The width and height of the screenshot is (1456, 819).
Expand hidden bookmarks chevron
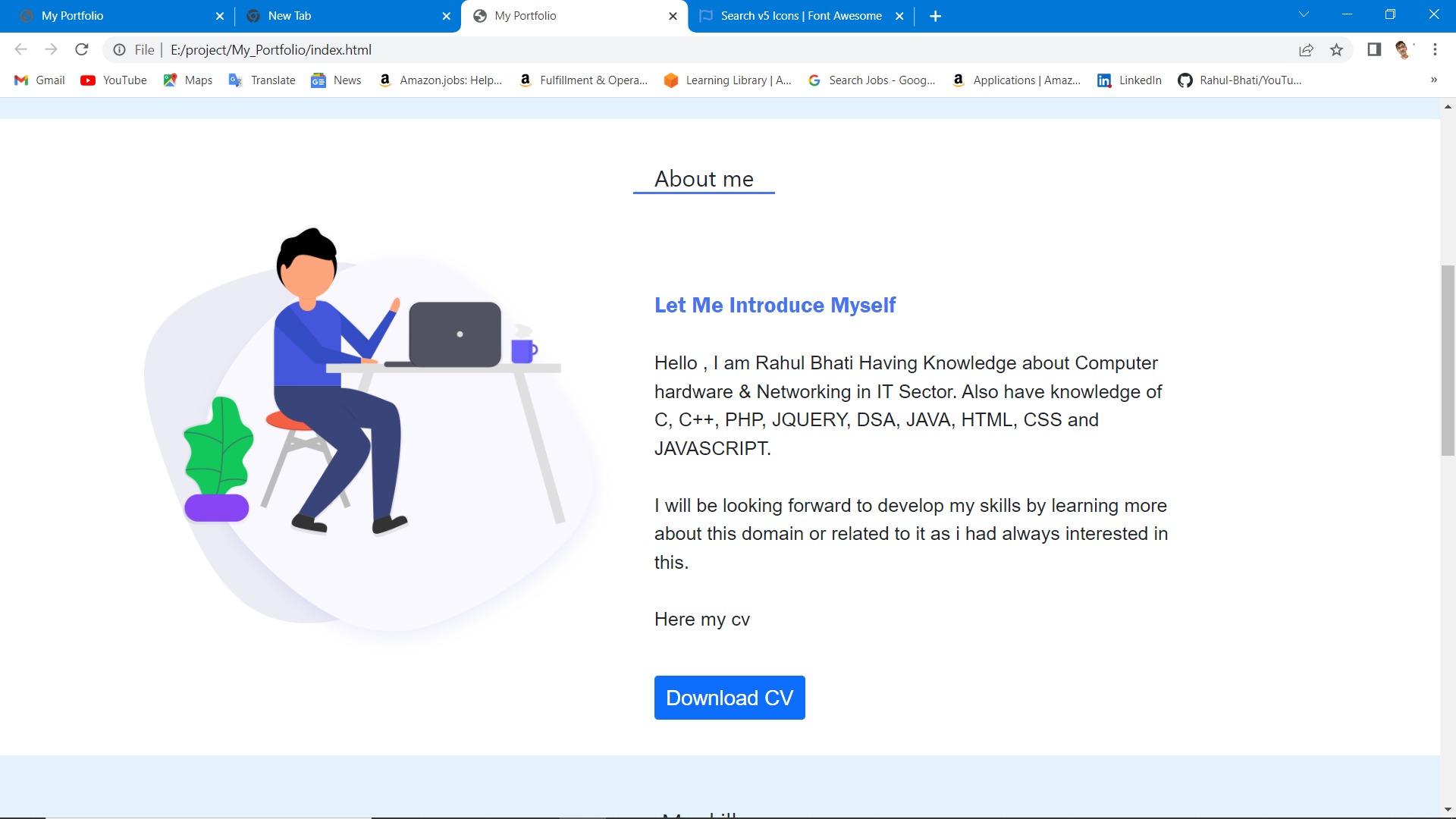1433,80
